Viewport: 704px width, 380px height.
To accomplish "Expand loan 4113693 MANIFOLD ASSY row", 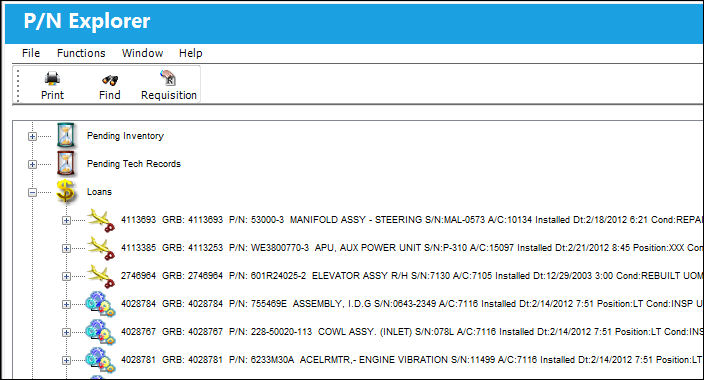I will [66, 221].
